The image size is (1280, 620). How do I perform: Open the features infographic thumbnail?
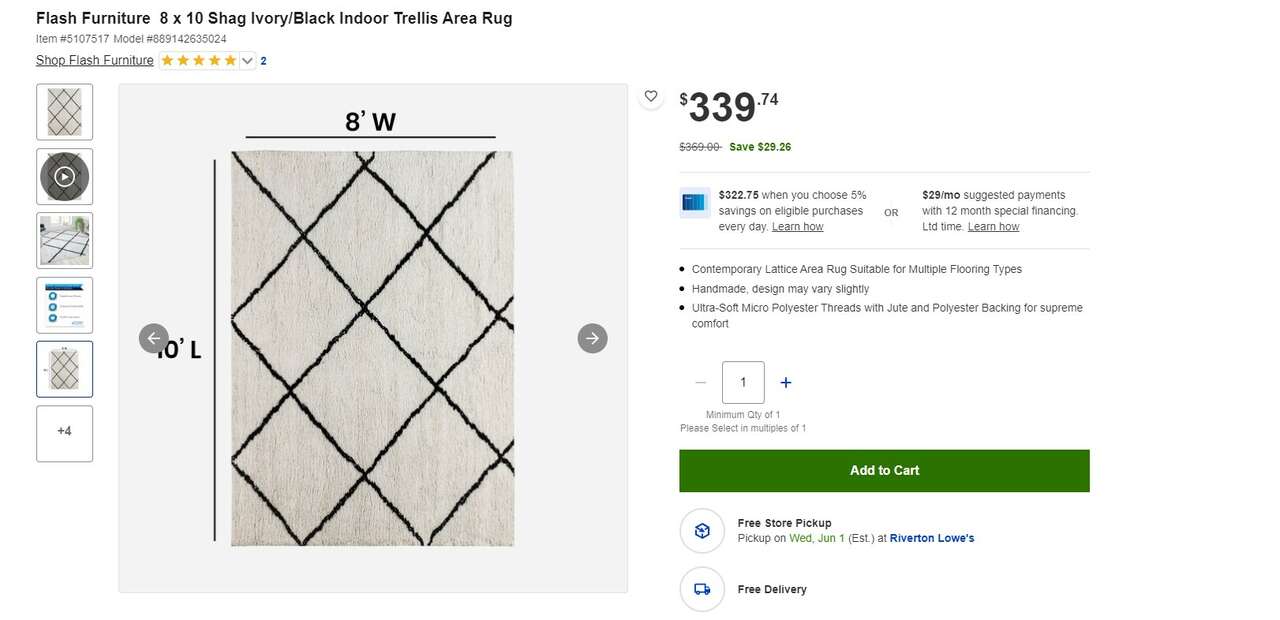tap(65, 305)
